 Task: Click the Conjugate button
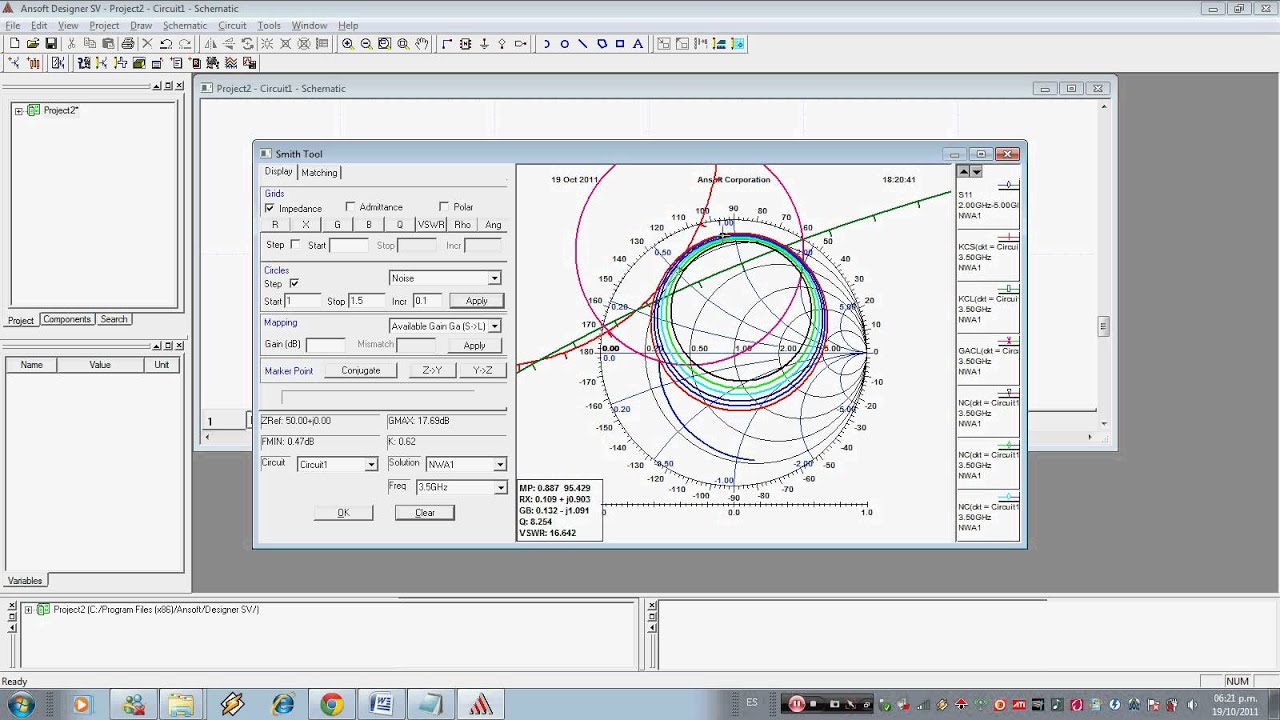click(x=361, y=371)
